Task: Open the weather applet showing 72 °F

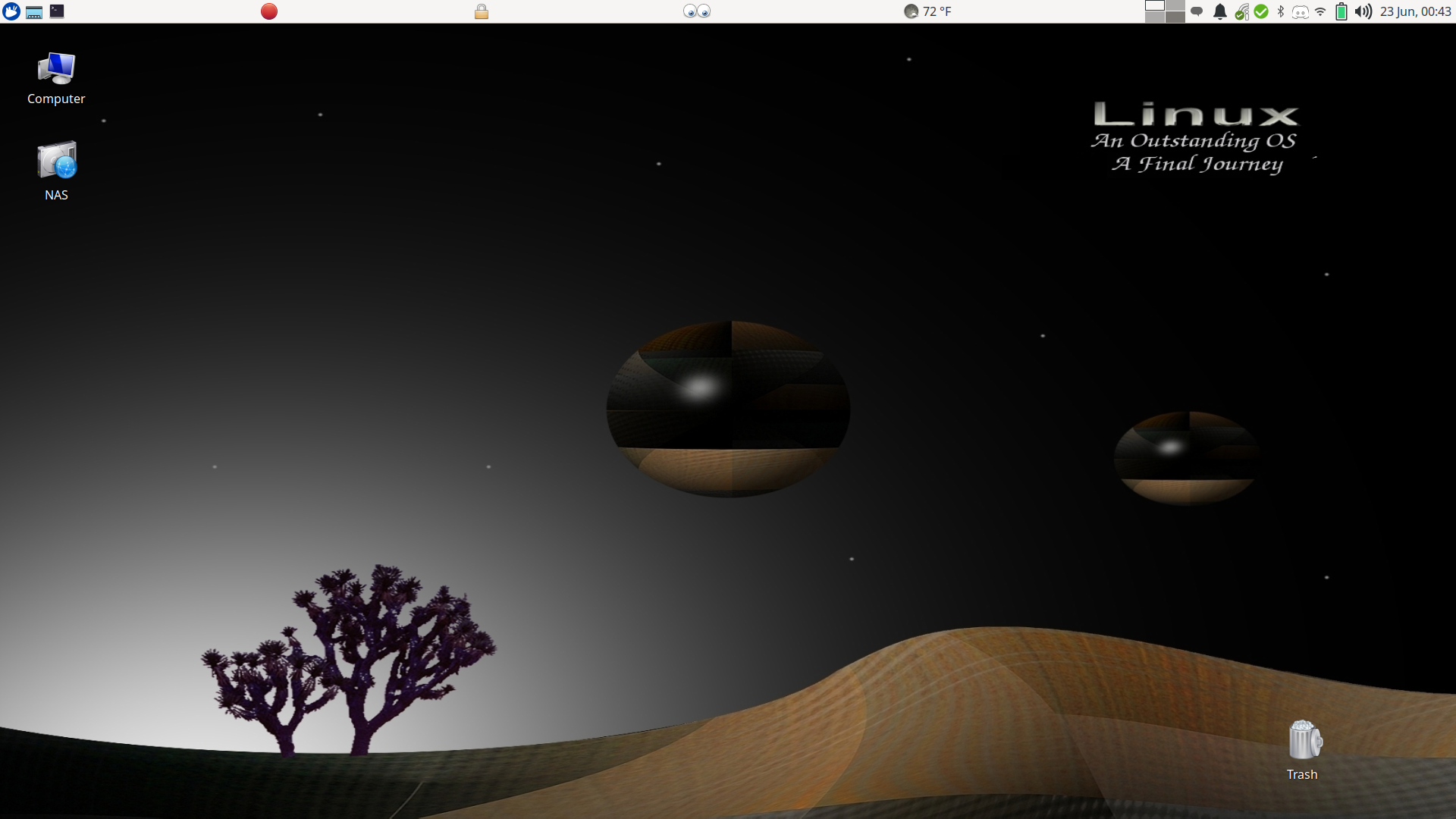Action: 927,11
